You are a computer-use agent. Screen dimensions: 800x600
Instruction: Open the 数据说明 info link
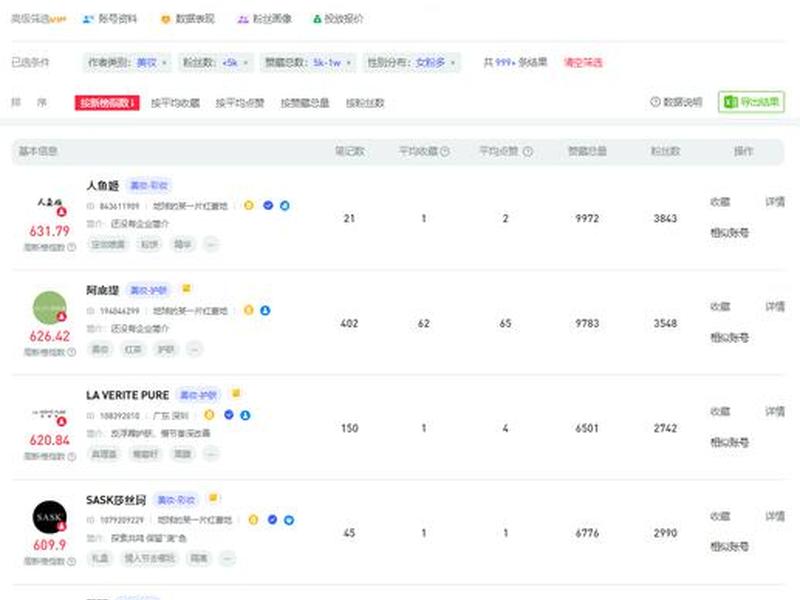677,102
